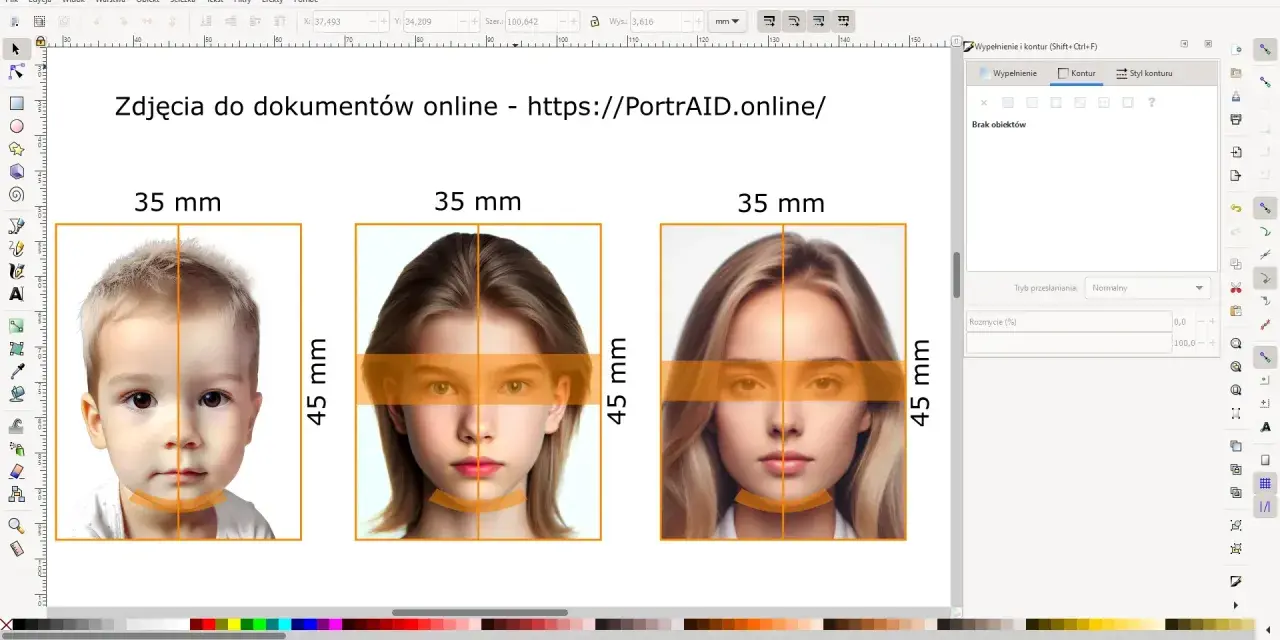Viewport: 1280px width, 640px height.
Task: Toggle the guide lock above the tool bar
Action: (40, 41)
